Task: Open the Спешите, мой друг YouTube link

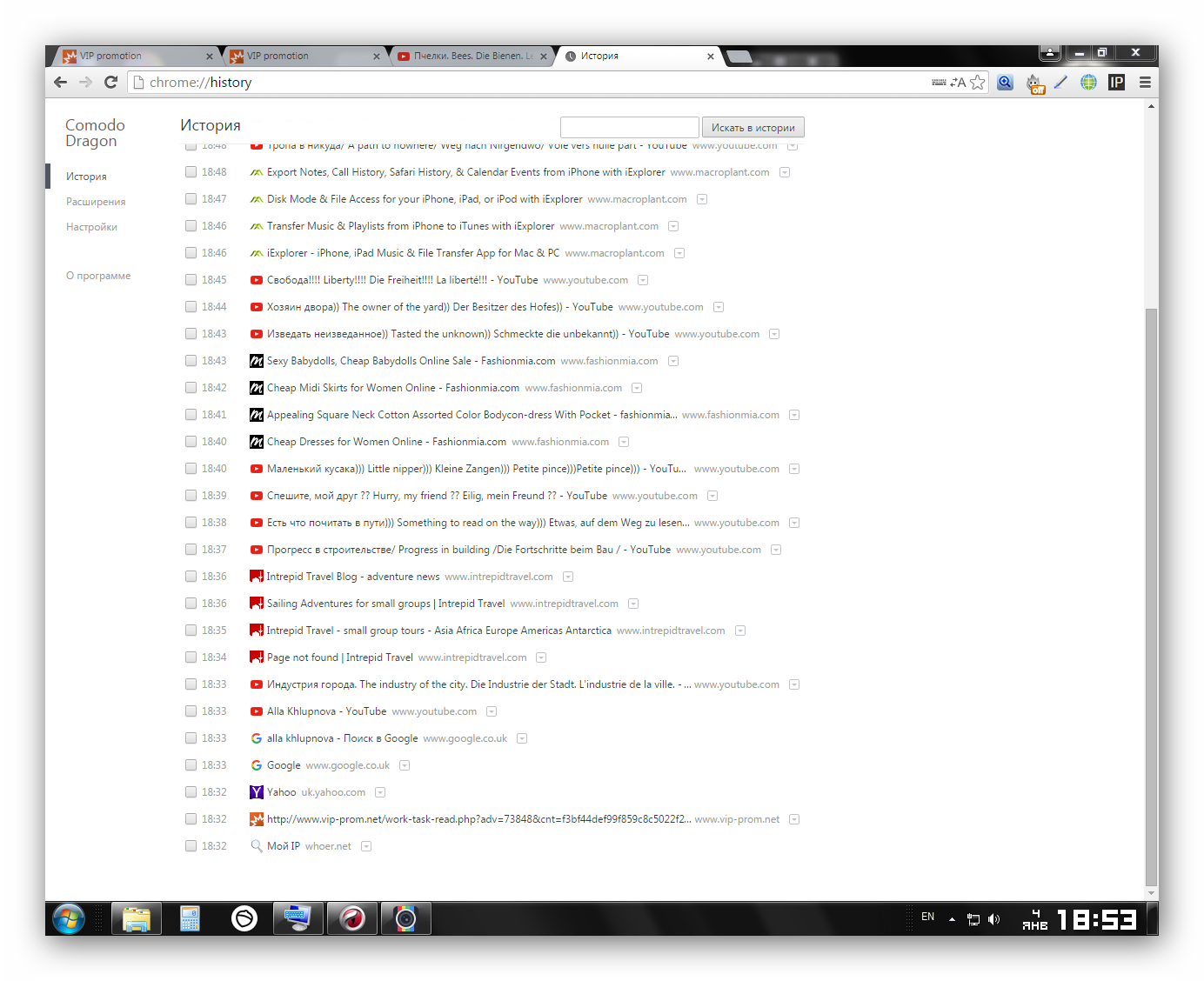Action: click(437, 496)
